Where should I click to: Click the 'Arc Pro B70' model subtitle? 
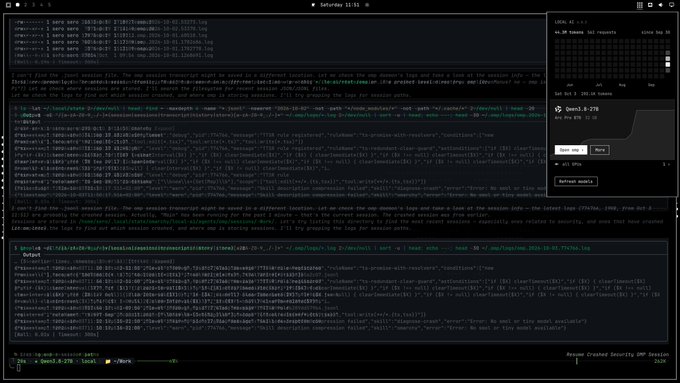pyautogui.click(x=568, y=118)
